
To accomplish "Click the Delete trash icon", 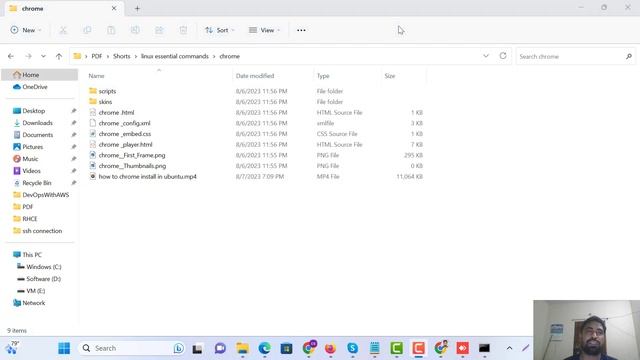I will click(183, 30).
